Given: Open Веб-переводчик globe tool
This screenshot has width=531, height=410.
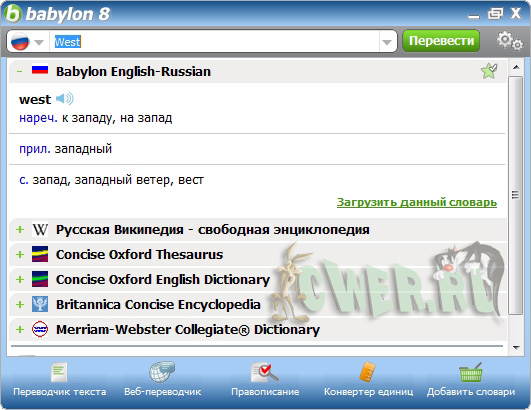Looking at the screenshot, I should pos(163,379).
